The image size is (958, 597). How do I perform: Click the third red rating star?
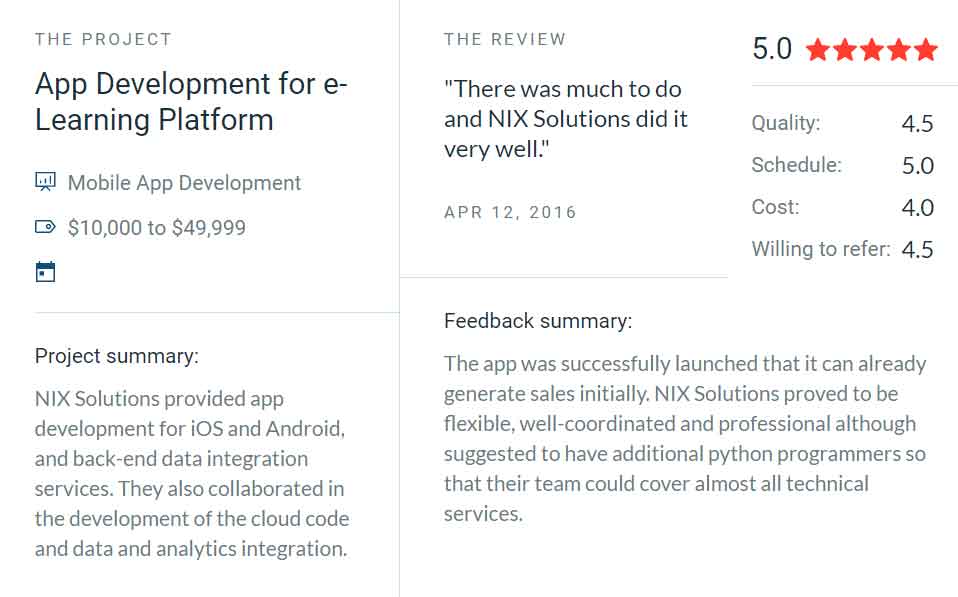tap(872, 49)
